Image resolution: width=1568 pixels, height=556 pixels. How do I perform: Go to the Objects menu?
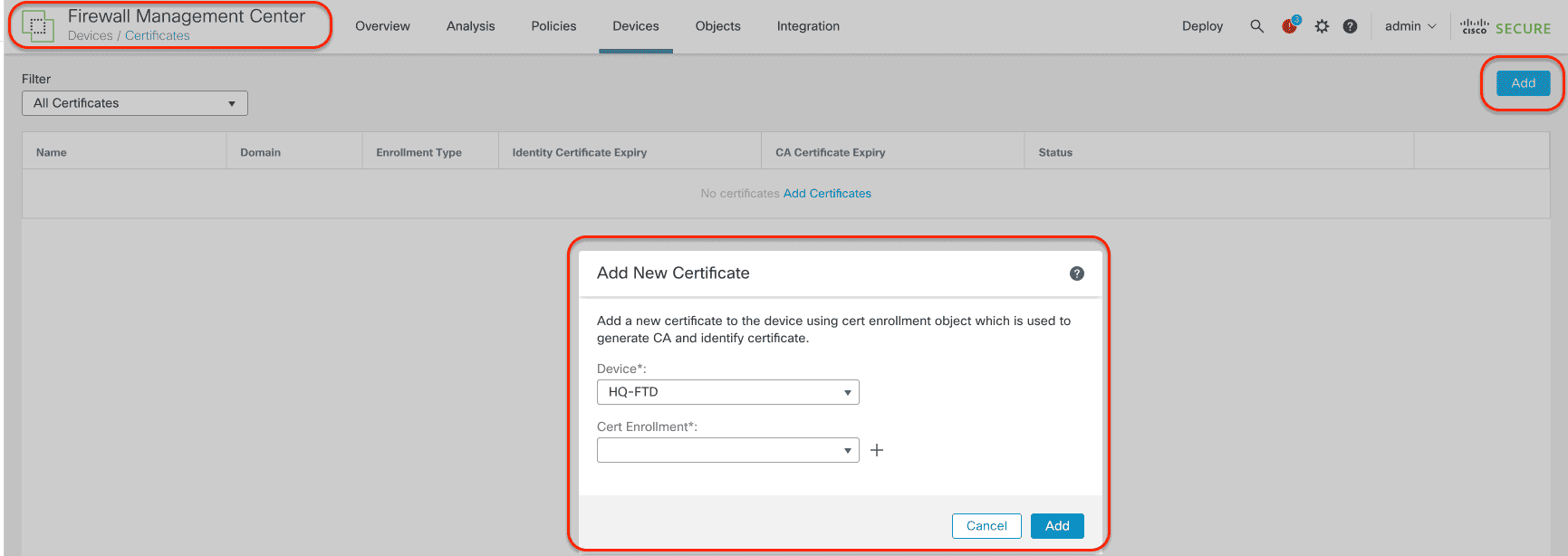pyautogui.click(x=717, y=26)
